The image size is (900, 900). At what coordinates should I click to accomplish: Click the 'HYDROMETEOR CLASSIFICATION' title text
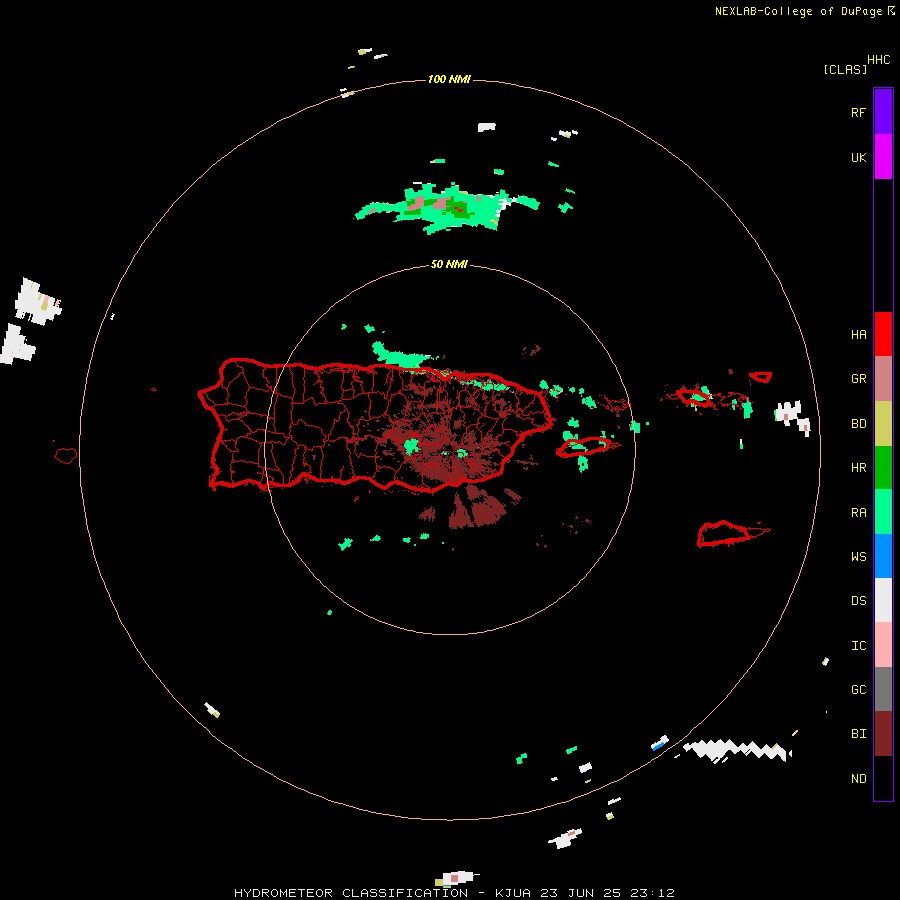point(351,893)
